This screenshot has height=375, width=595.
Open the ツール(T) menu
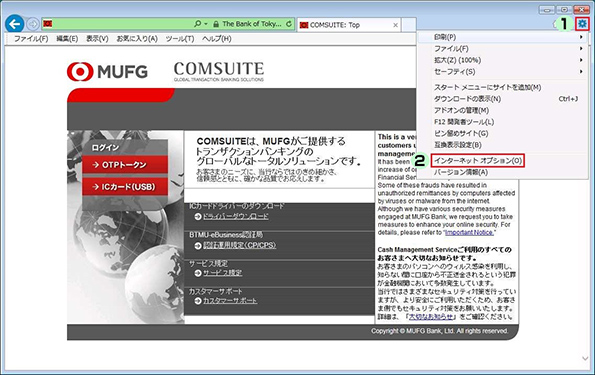pyautogui.click(x=180, y=39)
